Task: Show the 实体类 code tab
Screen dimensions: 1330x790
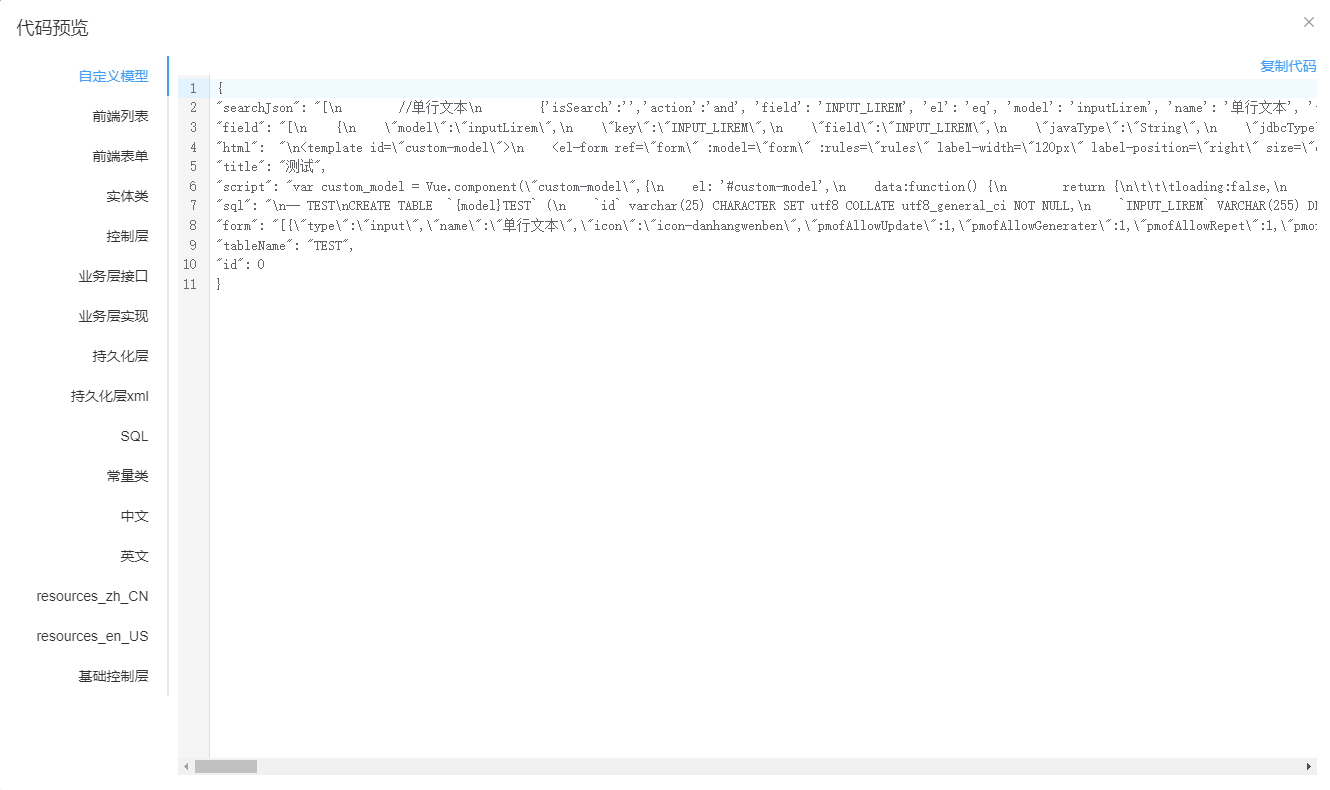Action: pos(127,196)
